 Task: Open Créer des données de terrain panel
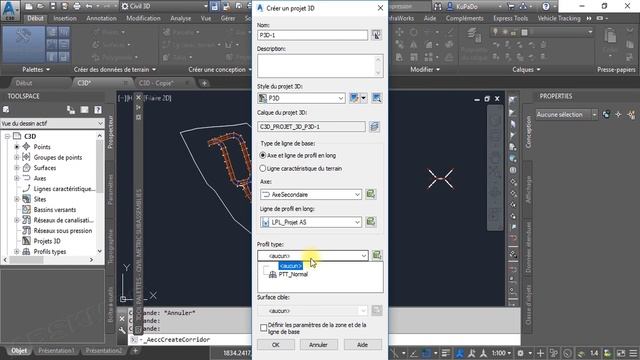[x=115, y=69]
